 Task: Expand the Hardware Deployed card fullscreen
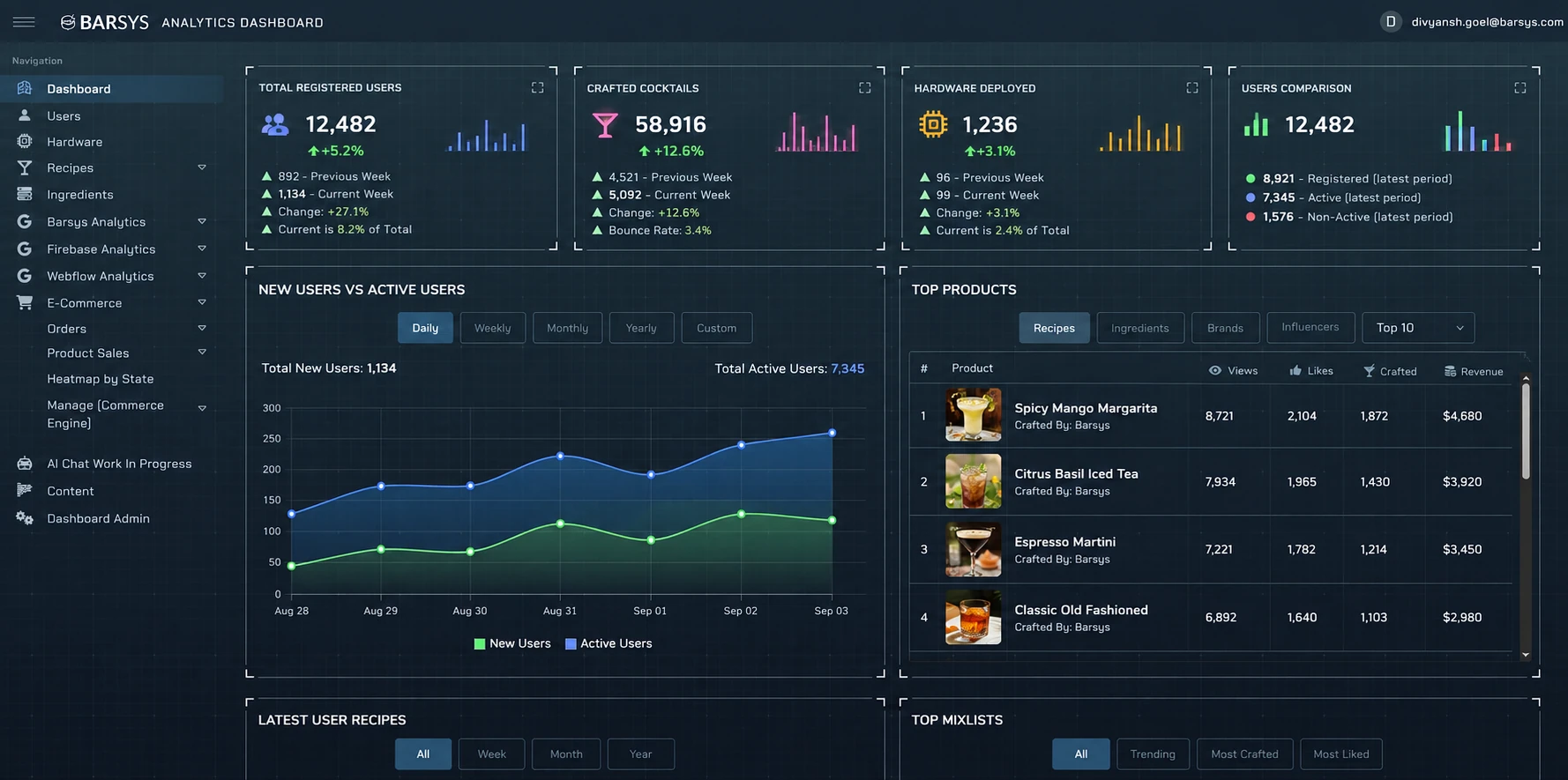coord(1192,88)
